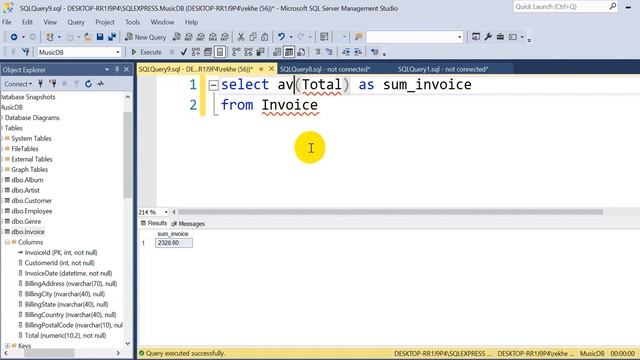Select the dbo.Employee table

click(x=32, y=211)
